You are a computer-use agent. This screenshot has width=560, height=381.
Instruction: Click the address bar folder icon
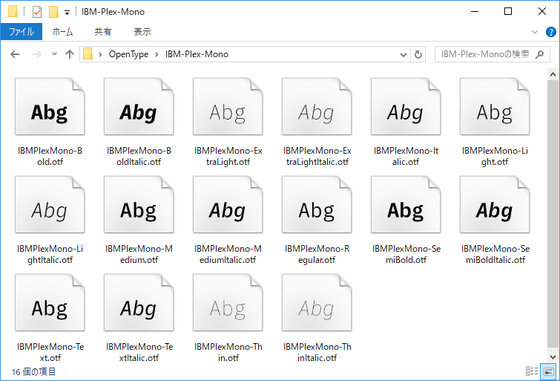tap(88, 54)
